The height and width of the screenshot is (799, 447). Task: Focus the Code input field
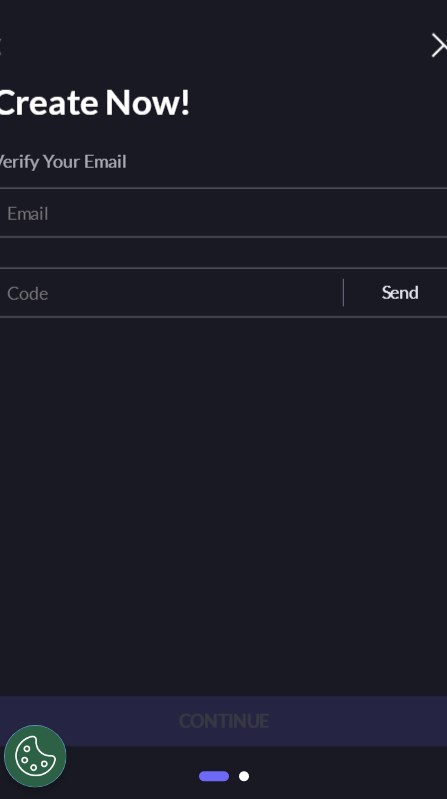coord(171,293)
